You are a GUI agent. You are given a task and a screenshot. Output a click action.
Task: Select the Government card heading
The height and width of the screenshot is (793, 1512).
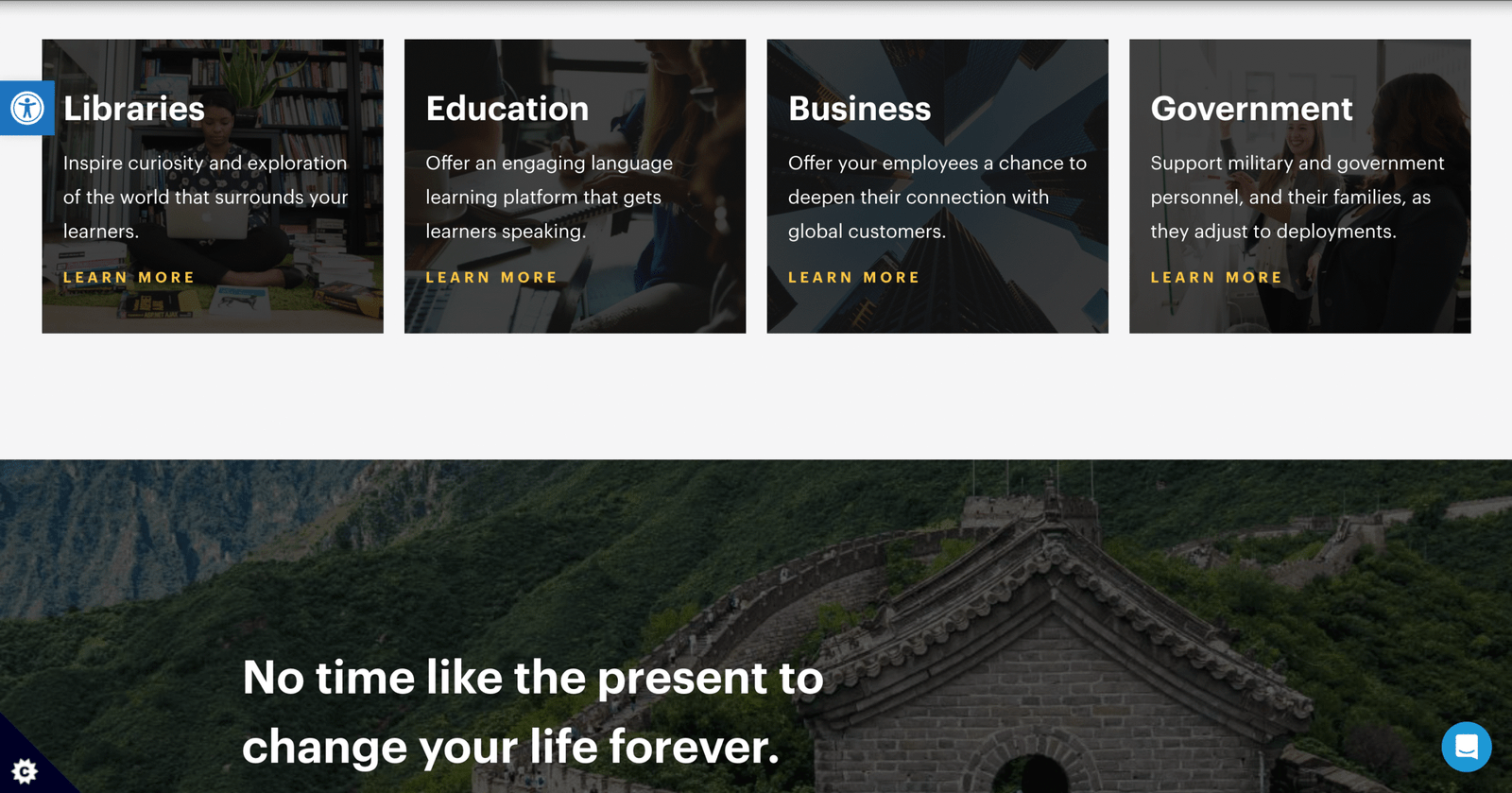click(1251, 109)
